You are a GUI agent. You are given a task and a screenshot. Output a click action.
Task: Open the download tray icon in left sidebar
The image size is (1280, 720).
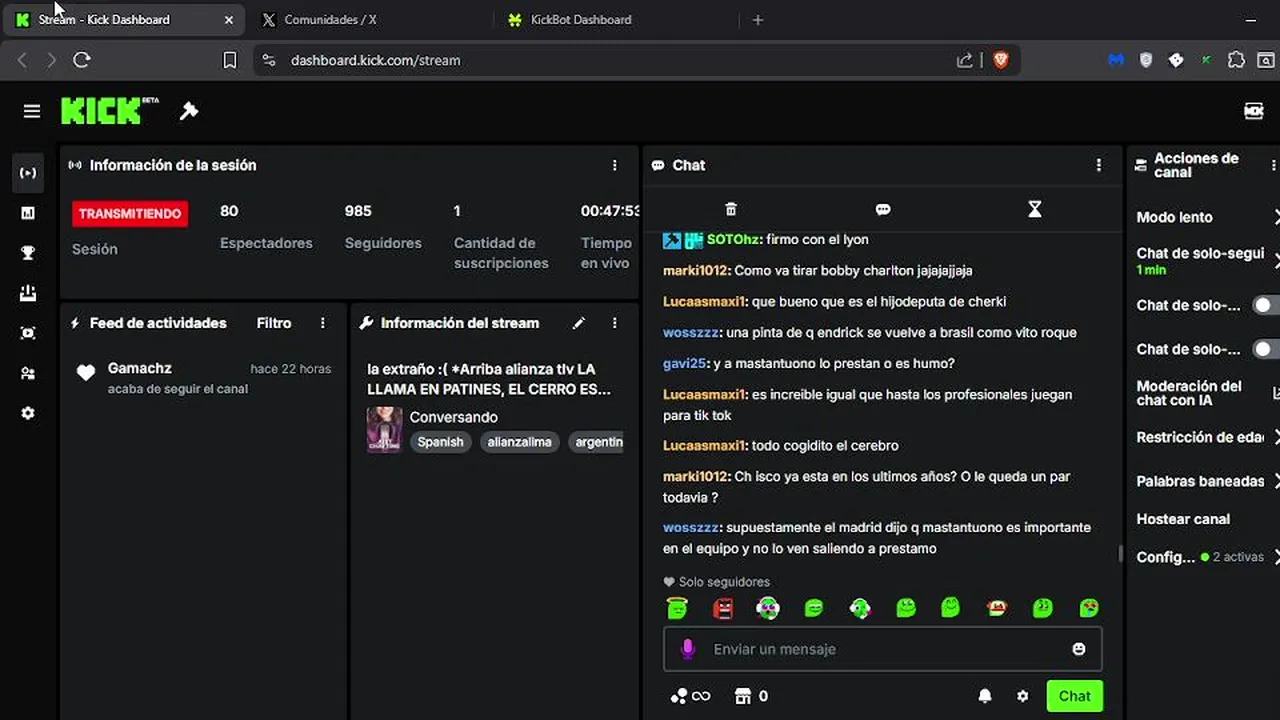click(x=28, y=293)
